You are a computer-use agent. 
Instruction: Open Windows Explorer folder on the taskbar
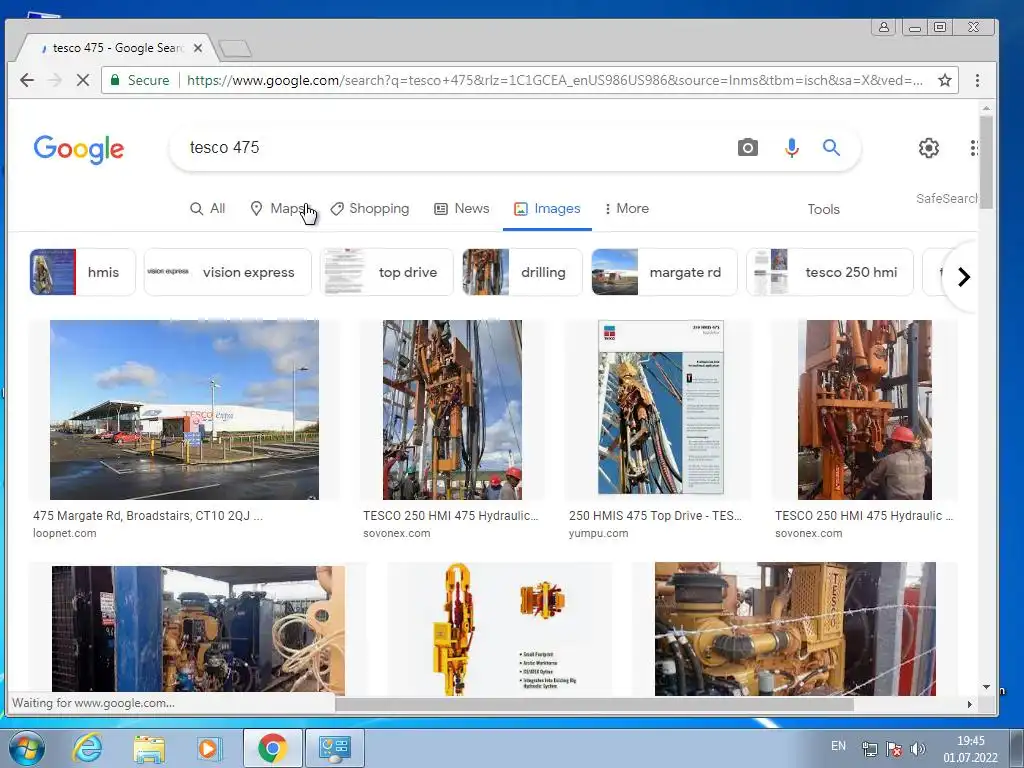149,748
